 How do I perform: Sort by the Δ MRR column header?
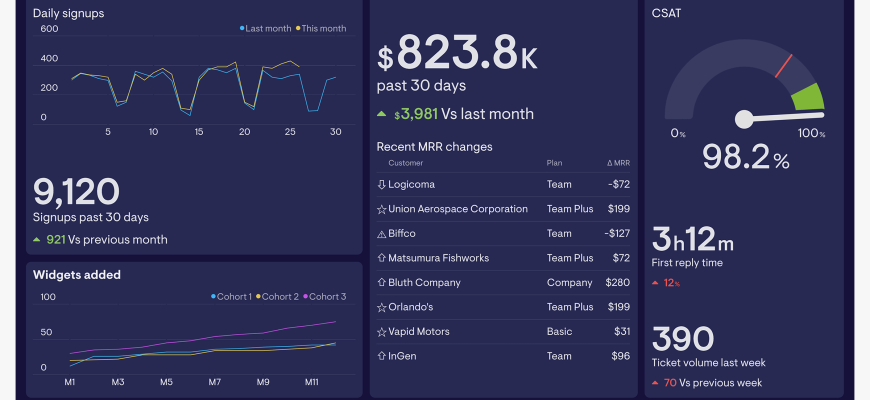618,163
